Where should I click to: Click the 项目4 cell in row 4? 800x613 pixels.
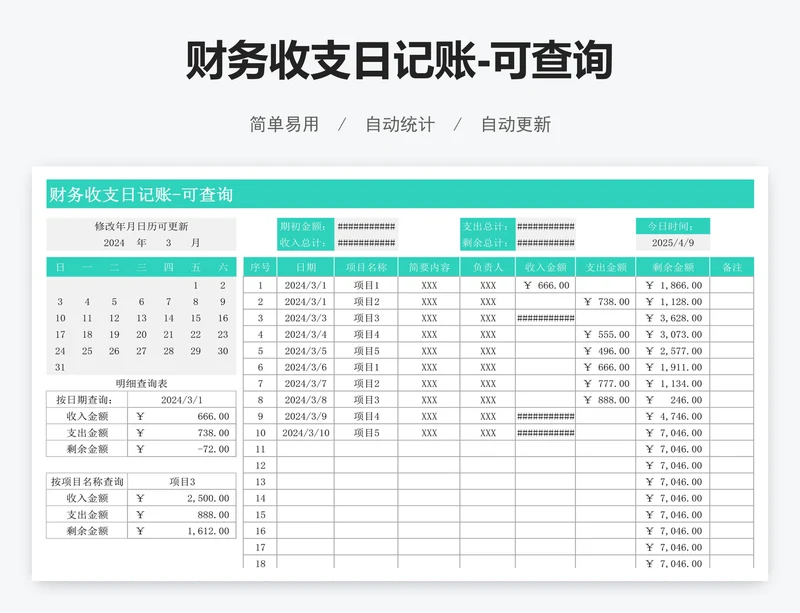pos(366,334)
